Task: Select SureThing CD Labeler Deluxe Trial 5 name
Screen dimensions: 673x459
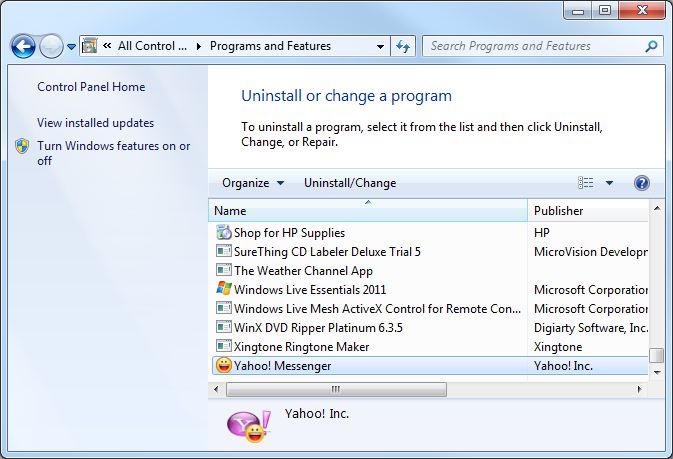Action: pos(327,252)
